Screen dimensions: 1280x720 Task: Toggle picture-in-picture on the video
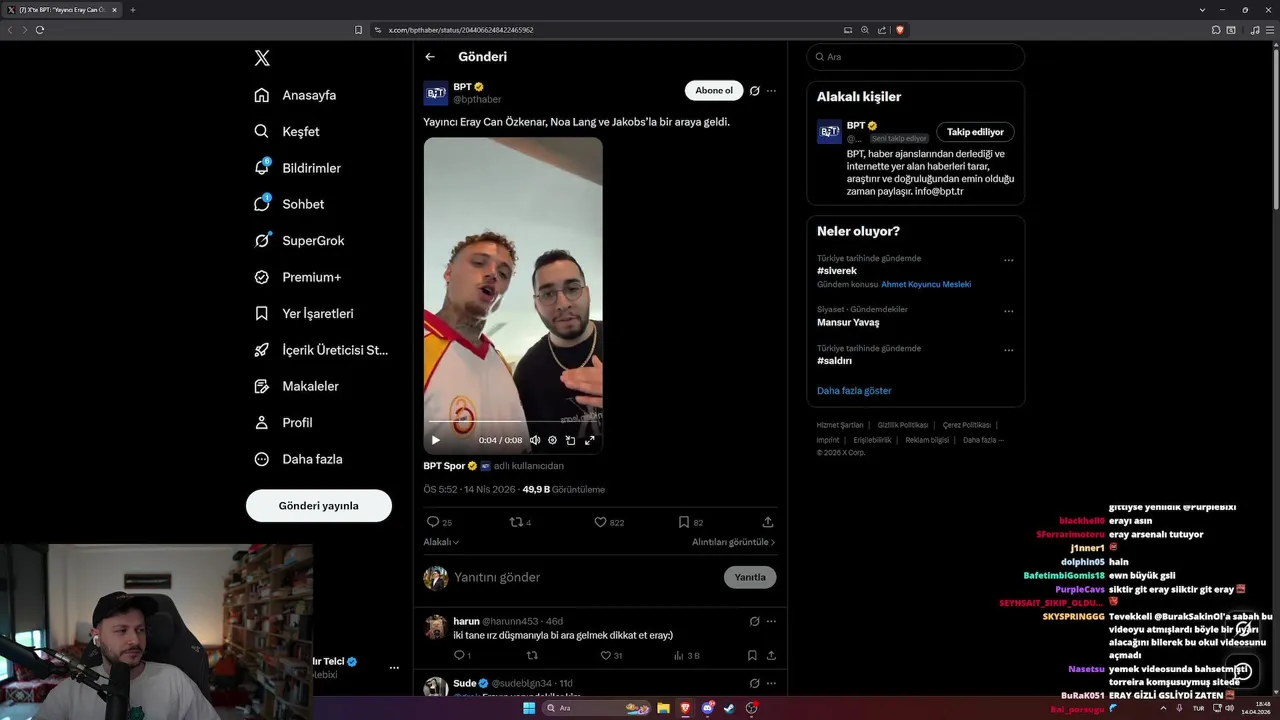pyautogui.click(x=570, y=440)
